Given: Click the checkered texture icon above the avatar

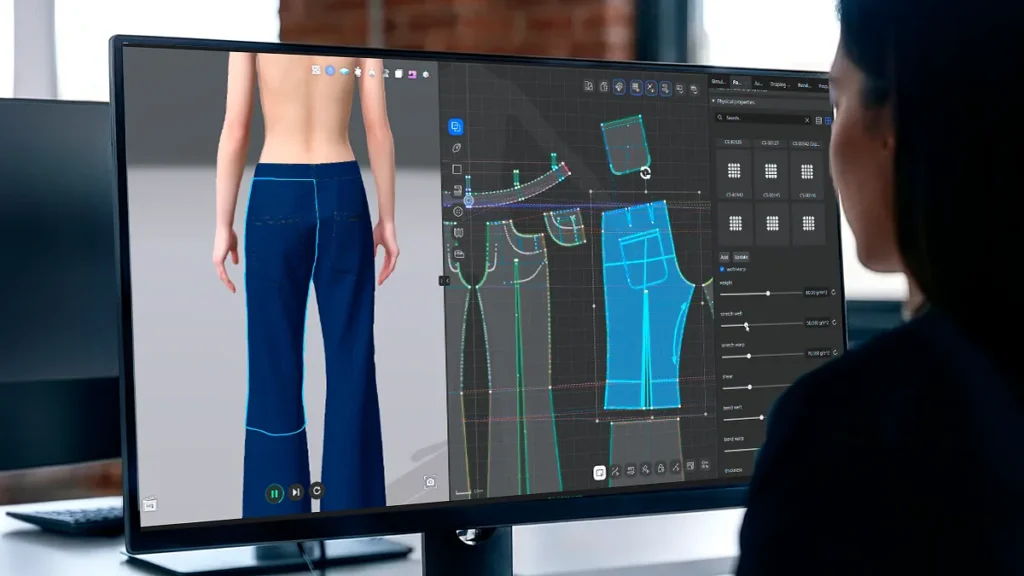Looking at the screenshot, I should click(x=316, y=70).
